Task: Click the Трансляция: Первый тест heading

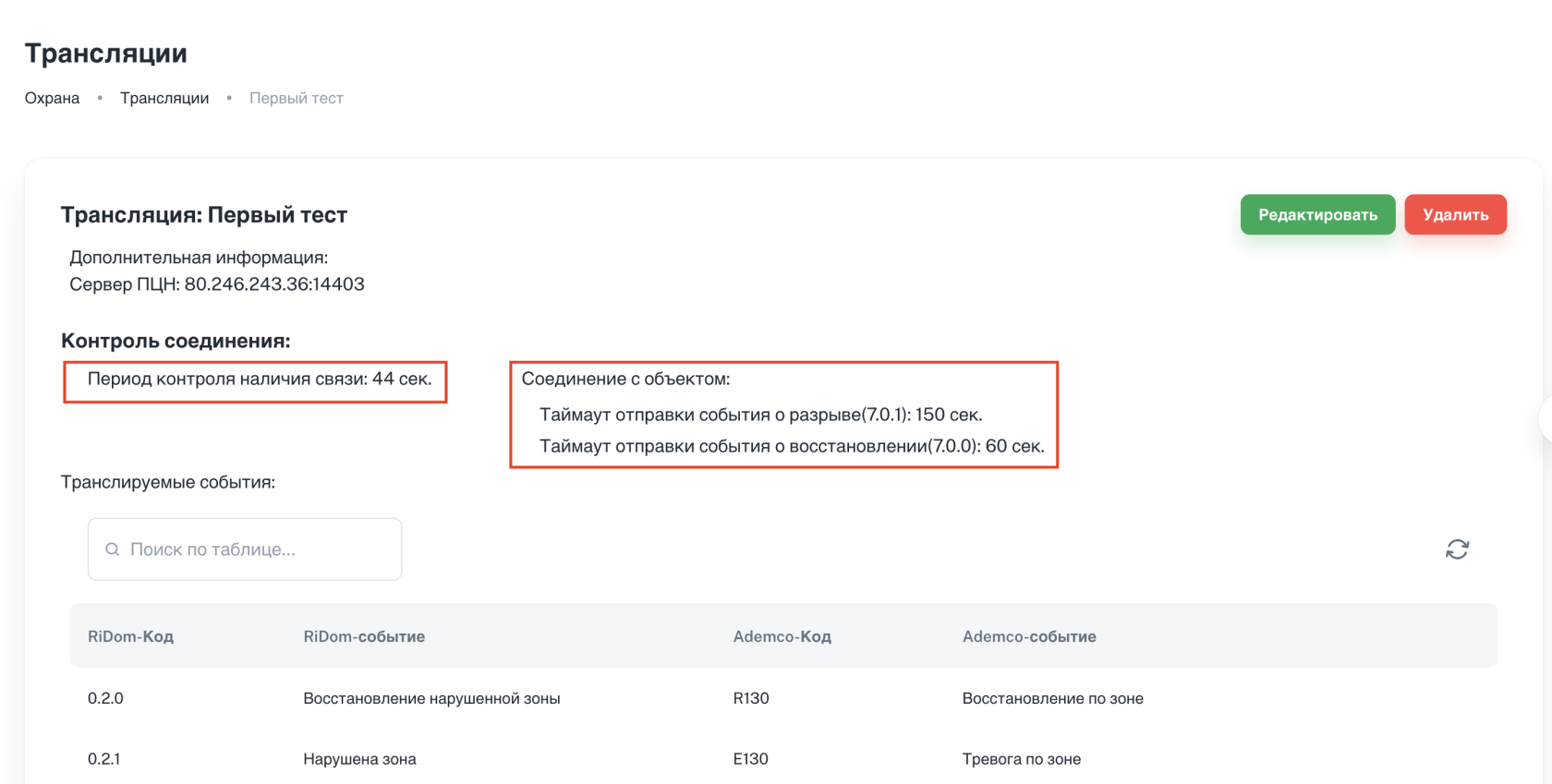Action: 204,215
